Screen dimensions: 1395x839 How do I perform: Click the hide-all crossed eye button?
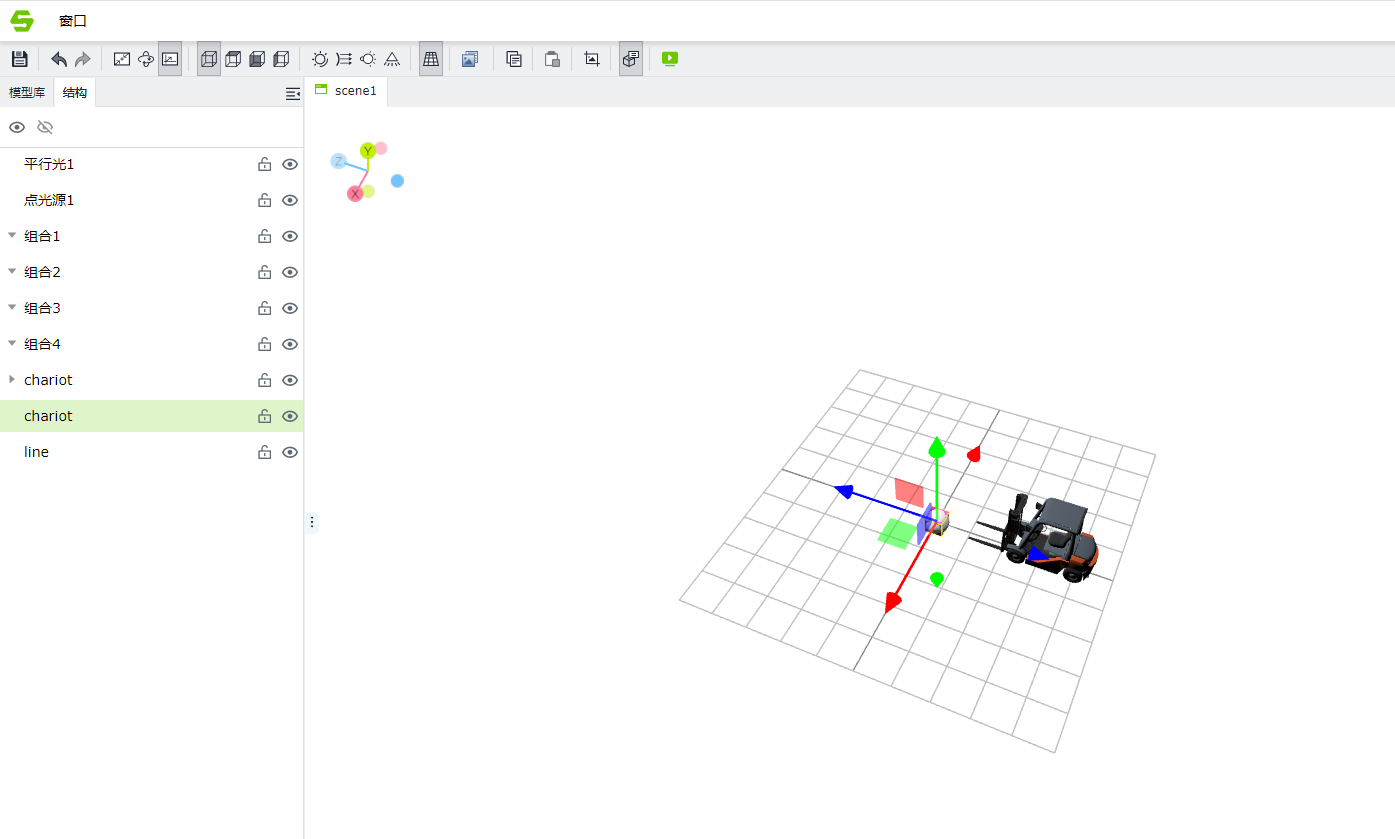(45, 127)
